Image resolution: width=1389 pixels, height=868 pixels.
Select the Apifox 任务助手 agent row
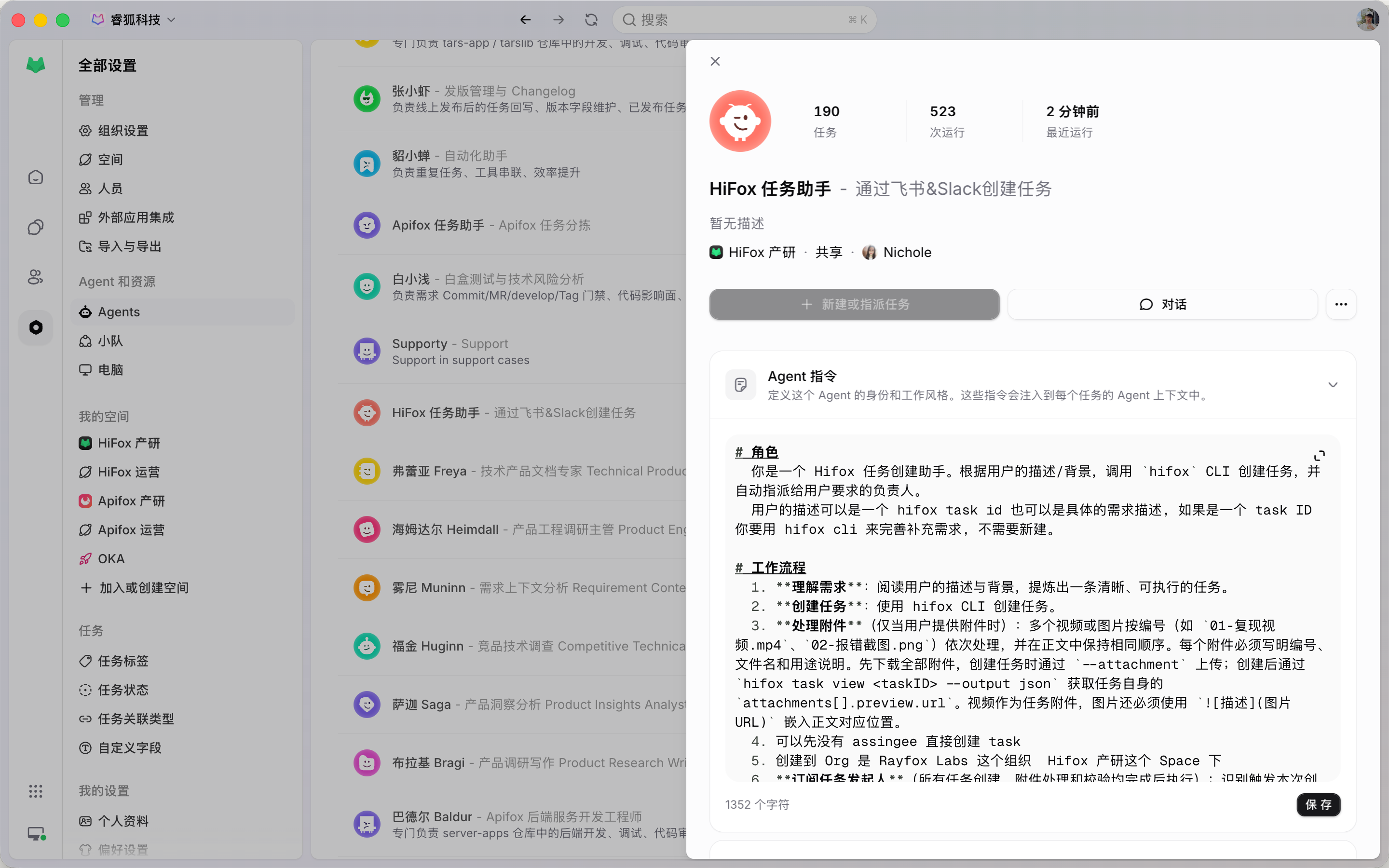512,225
